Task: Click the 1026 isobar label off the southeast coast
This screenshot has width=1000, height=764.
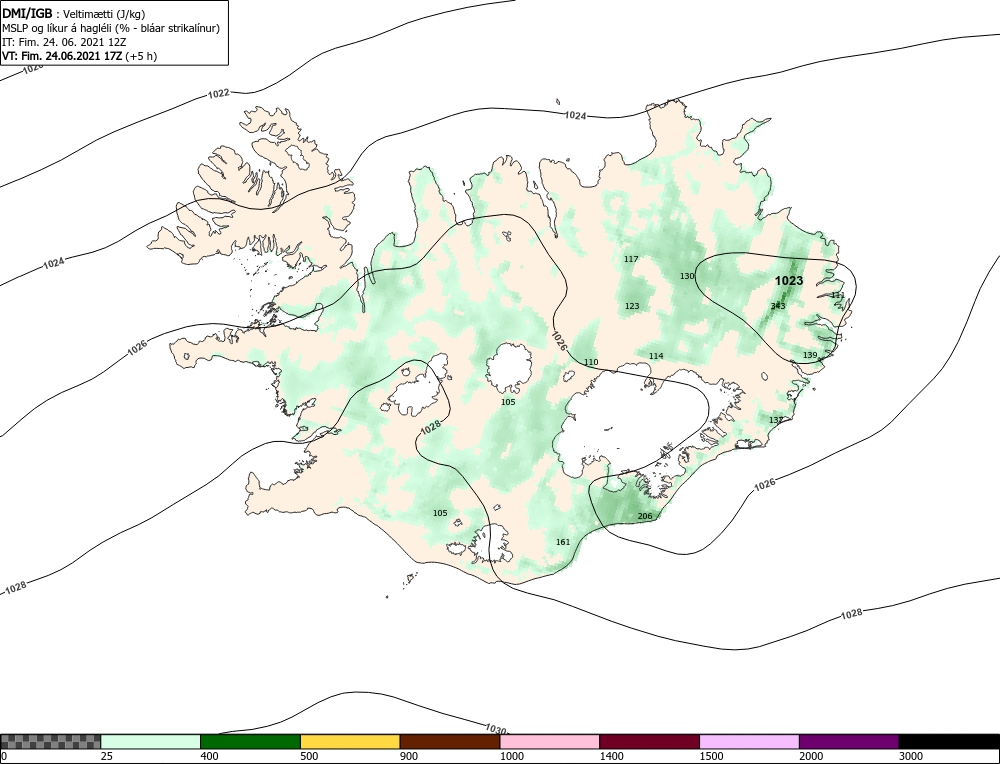Action: click(765, 484)
